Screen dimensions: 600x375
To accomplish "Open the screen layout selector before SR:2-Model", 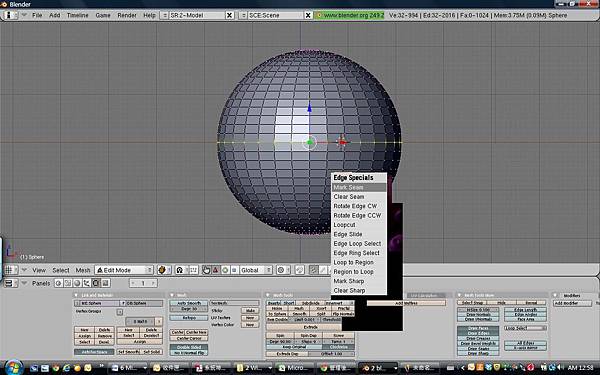I will point(165,15).
